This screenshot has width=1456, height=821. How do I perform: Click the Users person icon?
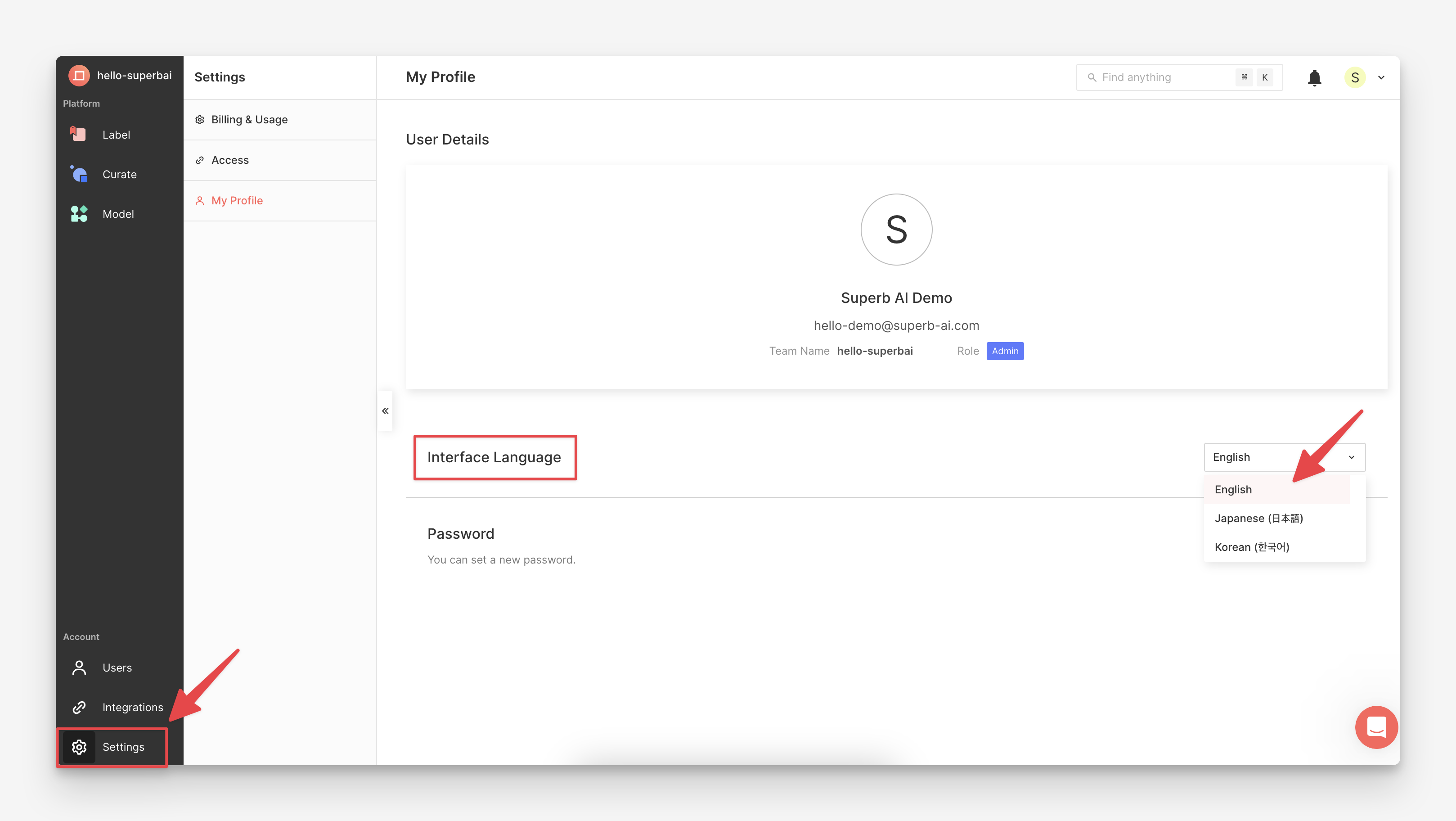click(x=79, y=668)
